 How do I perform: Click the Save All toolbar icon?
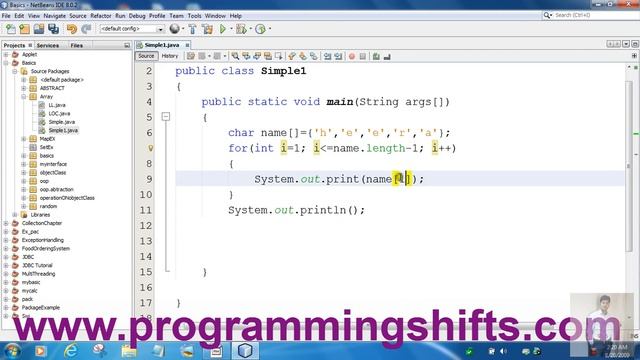(53, 29)
